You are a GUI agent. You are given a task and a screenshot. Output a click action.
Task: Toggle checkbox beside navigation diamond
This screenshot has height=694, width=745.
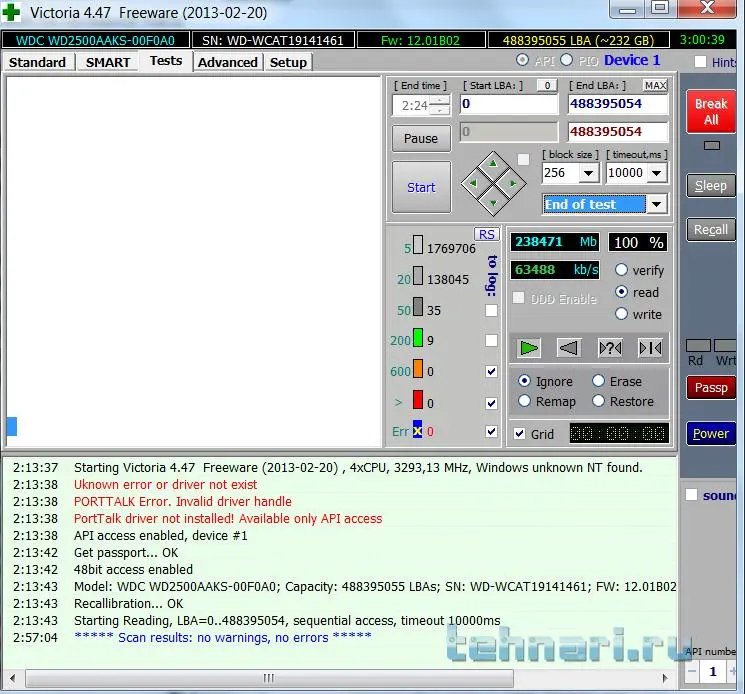click(523, 159)
